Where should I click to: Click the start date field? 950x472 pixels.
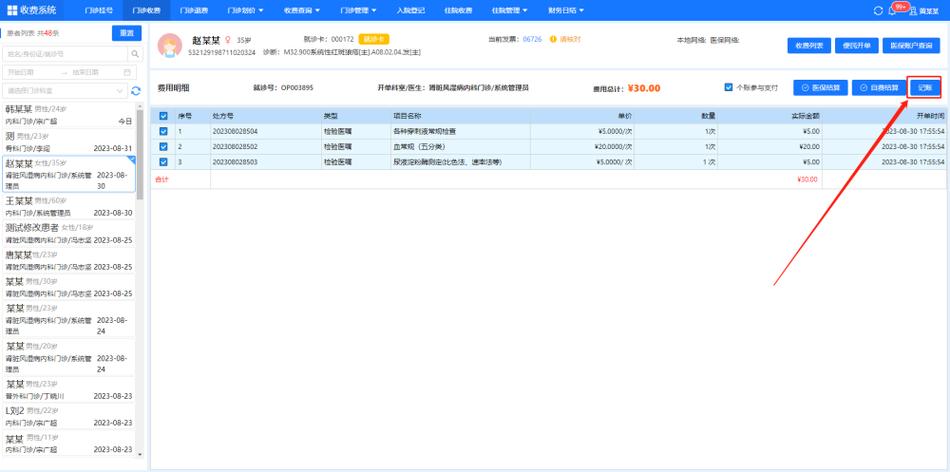(30, 72)
